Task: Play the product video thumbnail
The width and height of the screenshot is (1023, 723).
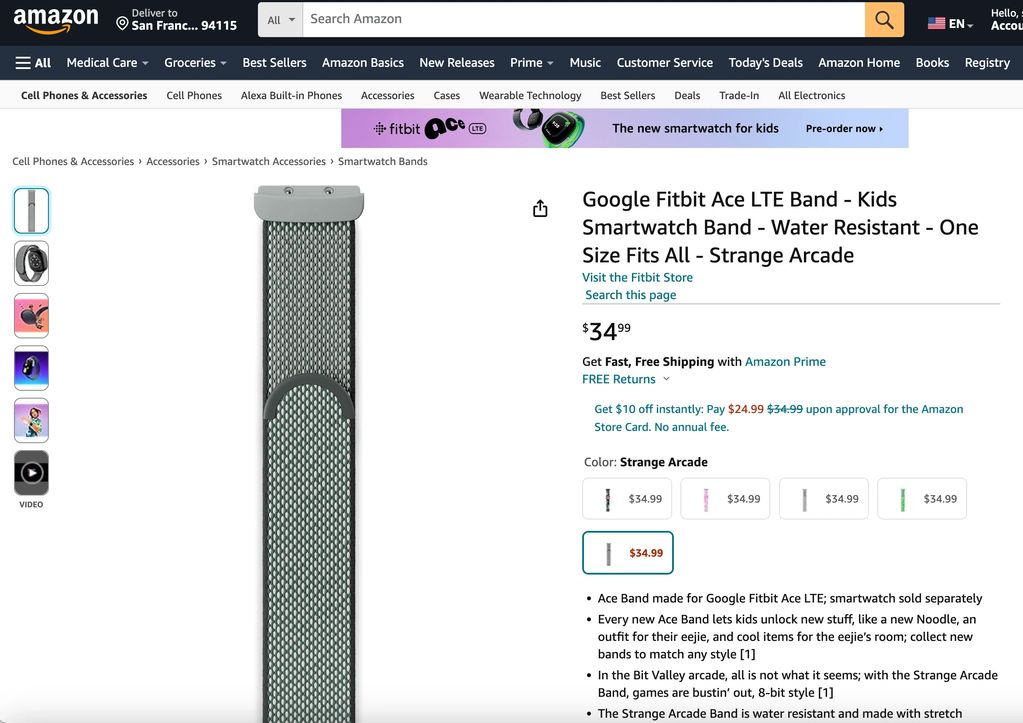Action: coord(31,473)
